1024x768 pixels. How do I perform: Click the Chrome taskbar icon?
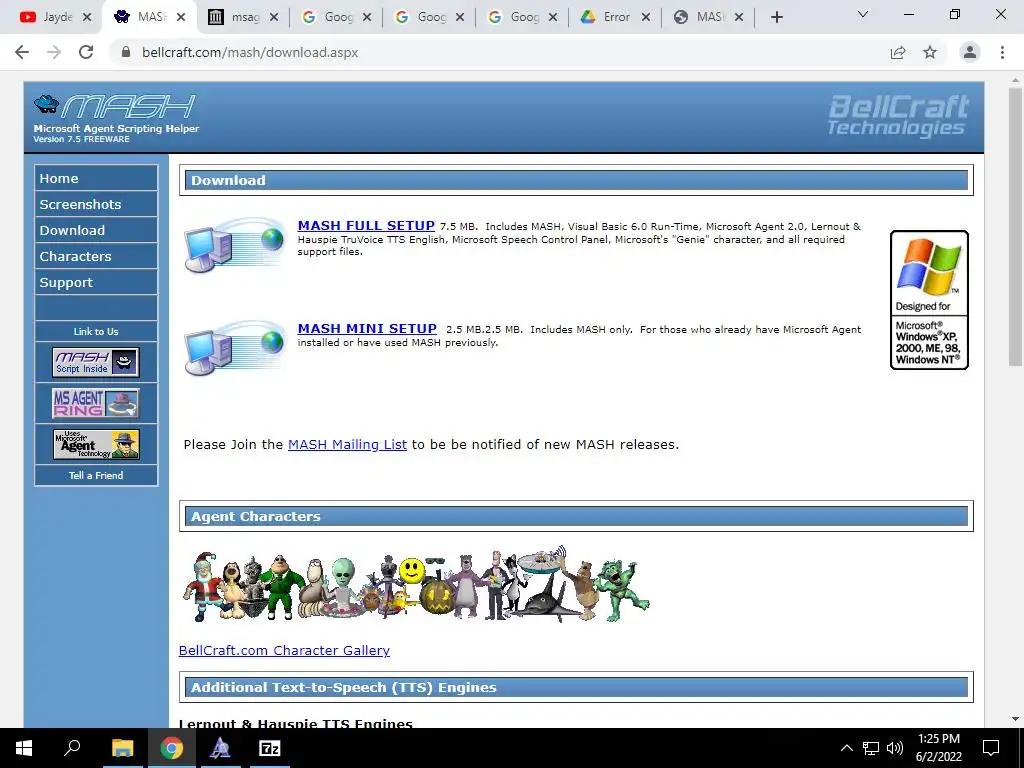[x=172, y=748]
